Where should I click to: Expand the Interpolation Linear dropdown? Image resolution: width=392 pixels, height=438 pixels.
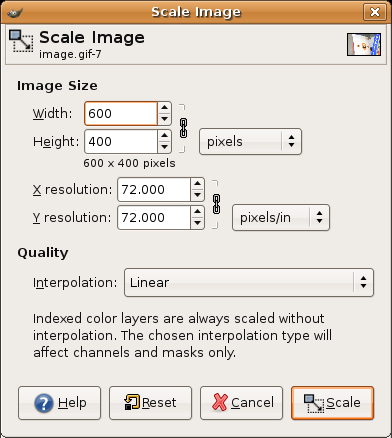pyautogui.click(x=249, y=283)
